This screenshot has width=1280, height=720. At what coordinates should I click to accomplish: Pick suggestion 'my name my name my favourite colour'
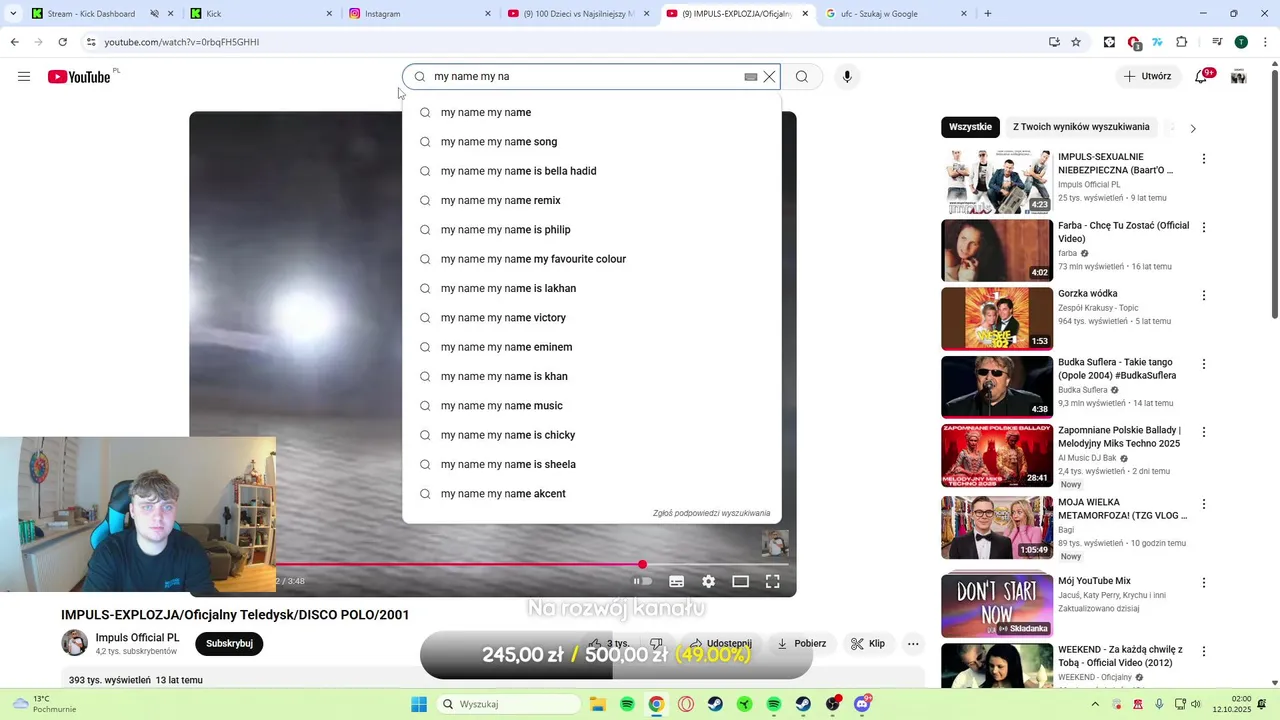point(592,259)
